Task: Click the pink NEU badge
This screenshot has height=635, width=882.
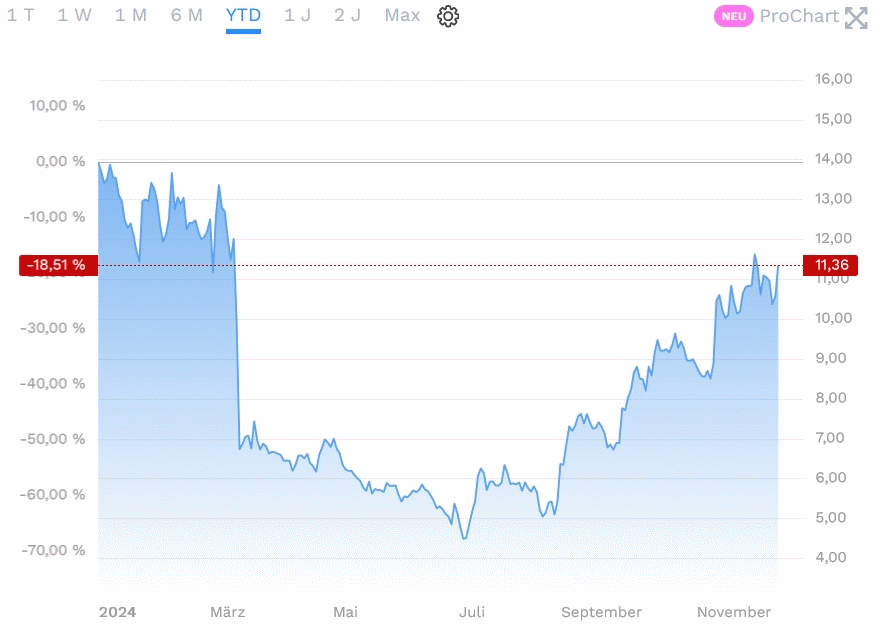Action: (x=734, y=16)
